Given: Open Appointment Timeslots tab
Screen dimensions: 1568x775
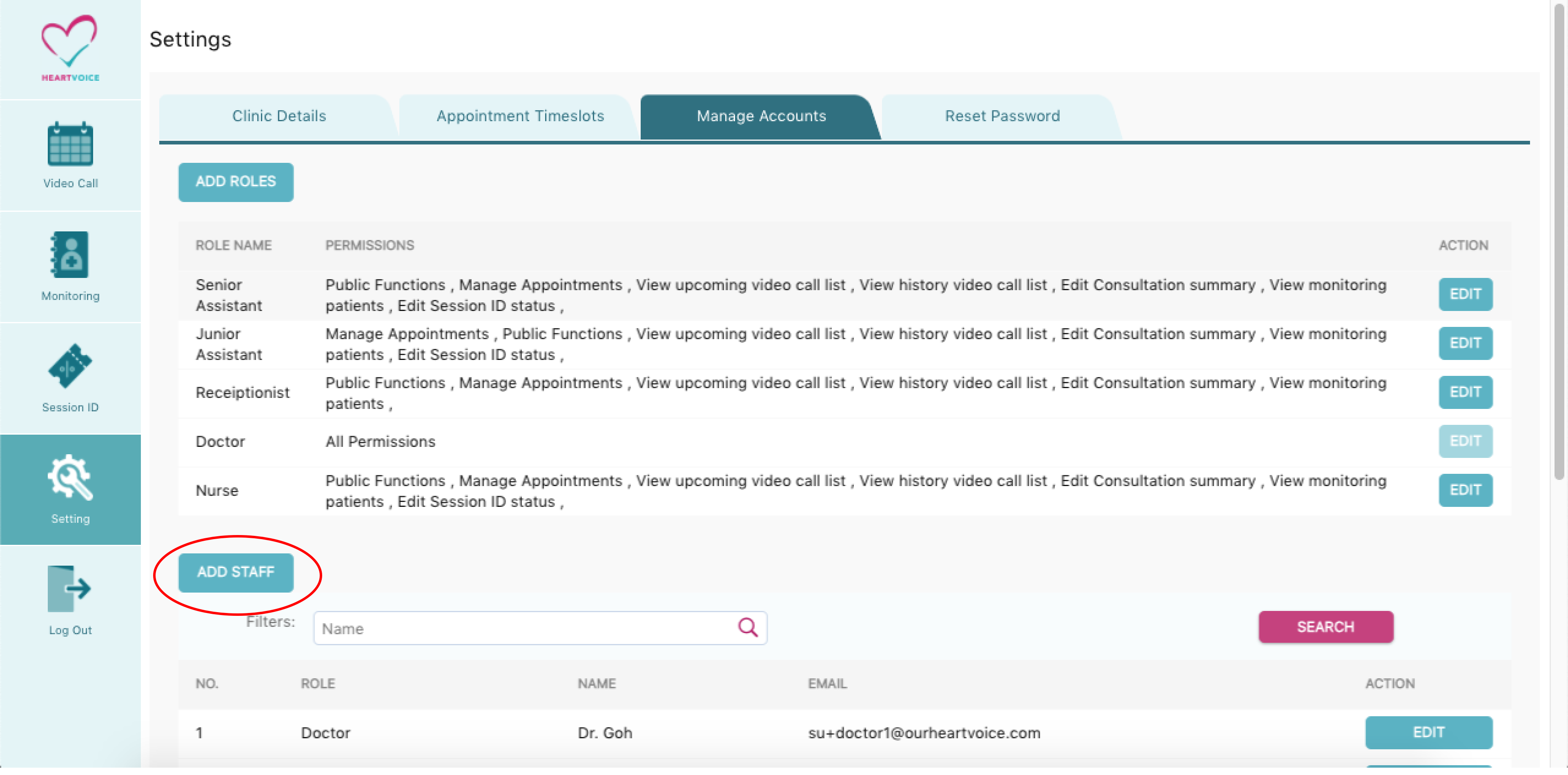Looking at the screenshot, I should (x=520, y=116).
